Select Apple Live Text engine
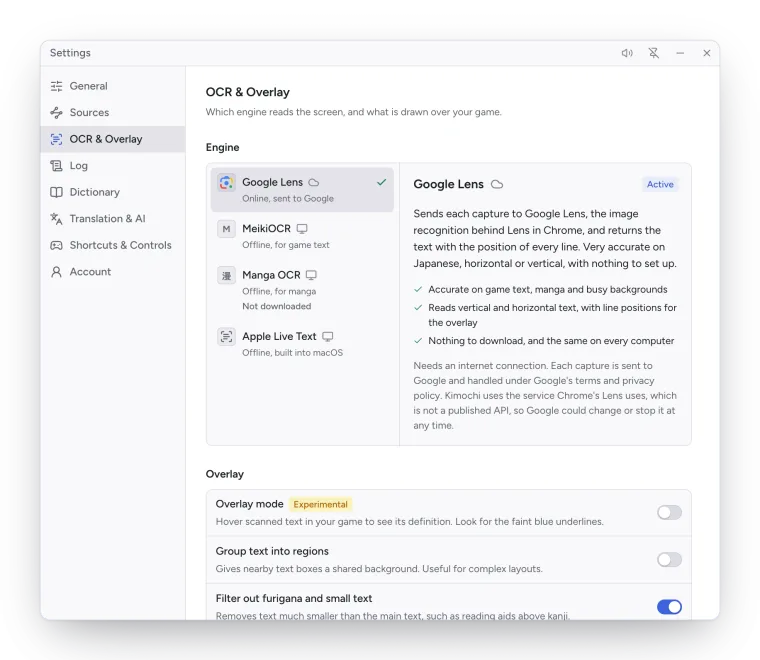The width and height of the screenshot is (760, 660). click(x=302, y=344)
